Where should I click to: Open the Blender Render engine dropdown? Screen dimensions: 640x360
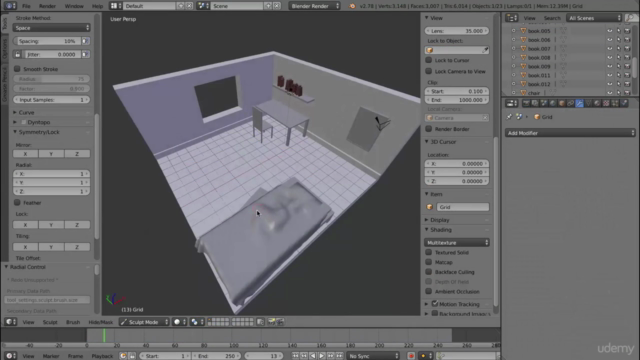point(315,6)
